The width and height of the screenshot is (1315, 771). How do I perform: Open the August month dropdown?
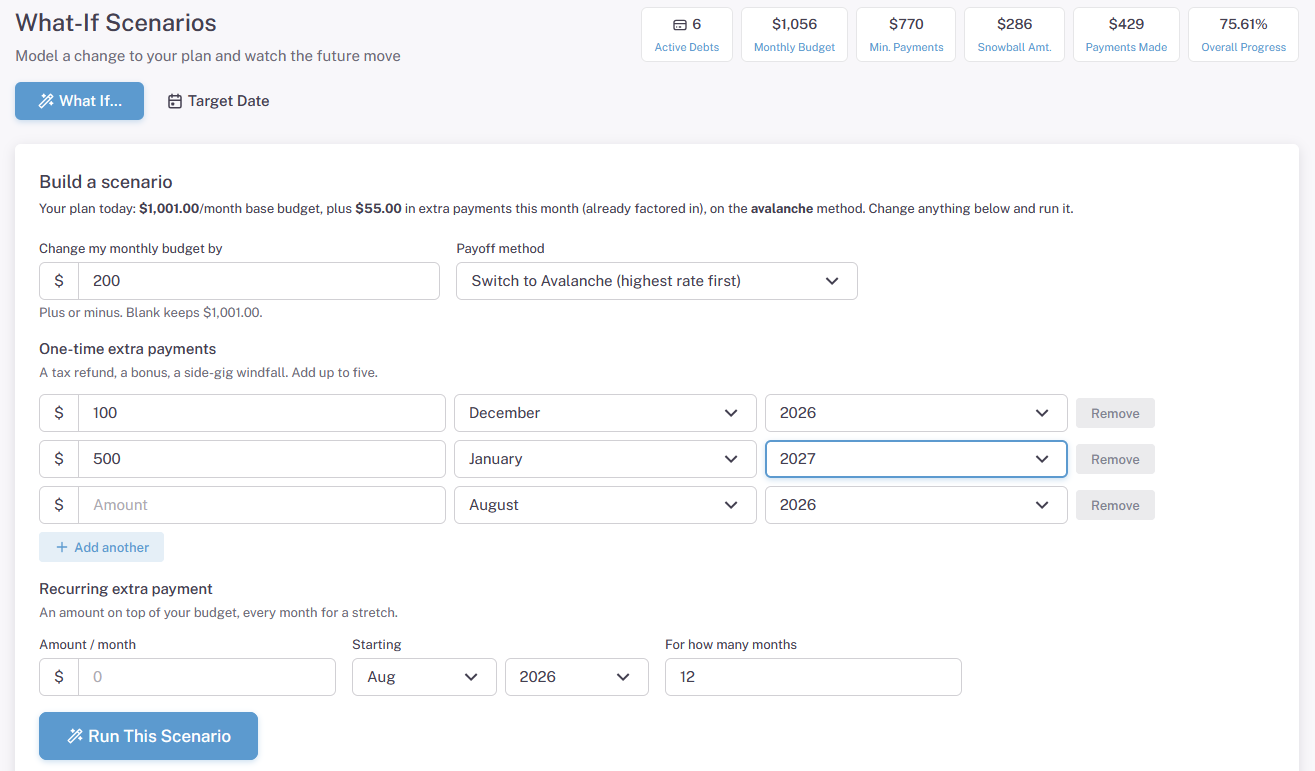605,505
